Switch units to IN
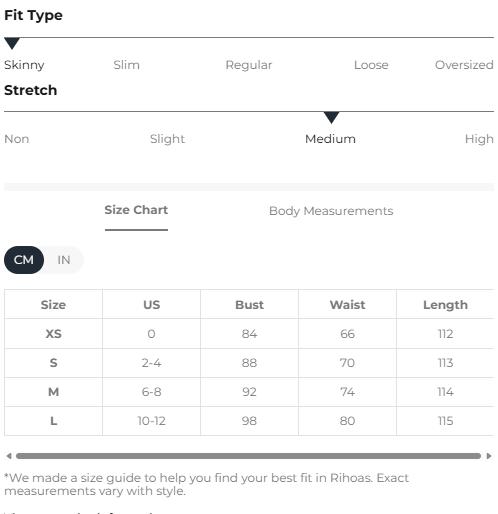 click(64, 260)
